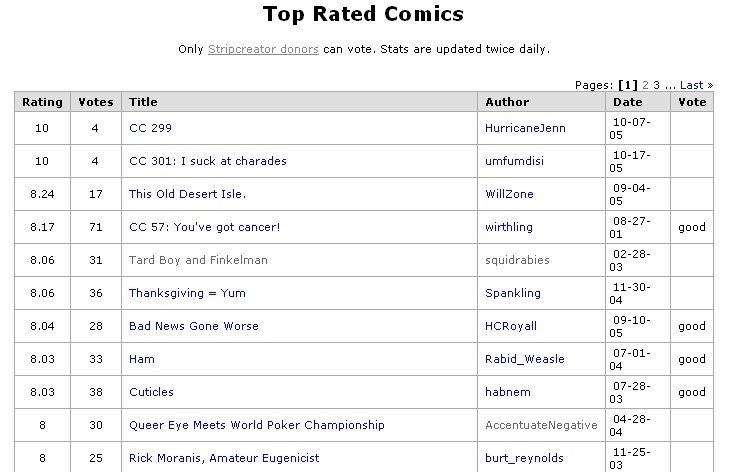Viewport: 730px width, 472px height.
Task: Open Rick Moranis, Amateur Eugenicist comic
Action: coord(226,458)
